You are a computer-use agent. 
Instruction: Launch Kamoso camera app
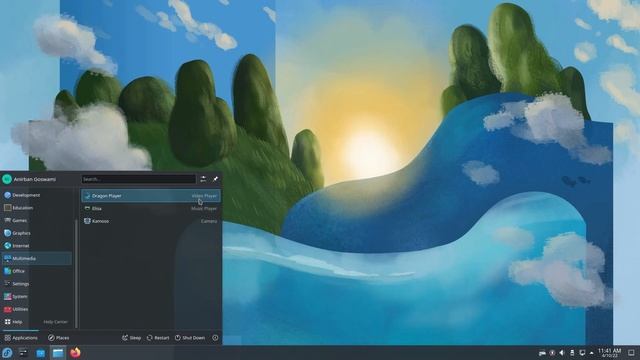[151, 221]
